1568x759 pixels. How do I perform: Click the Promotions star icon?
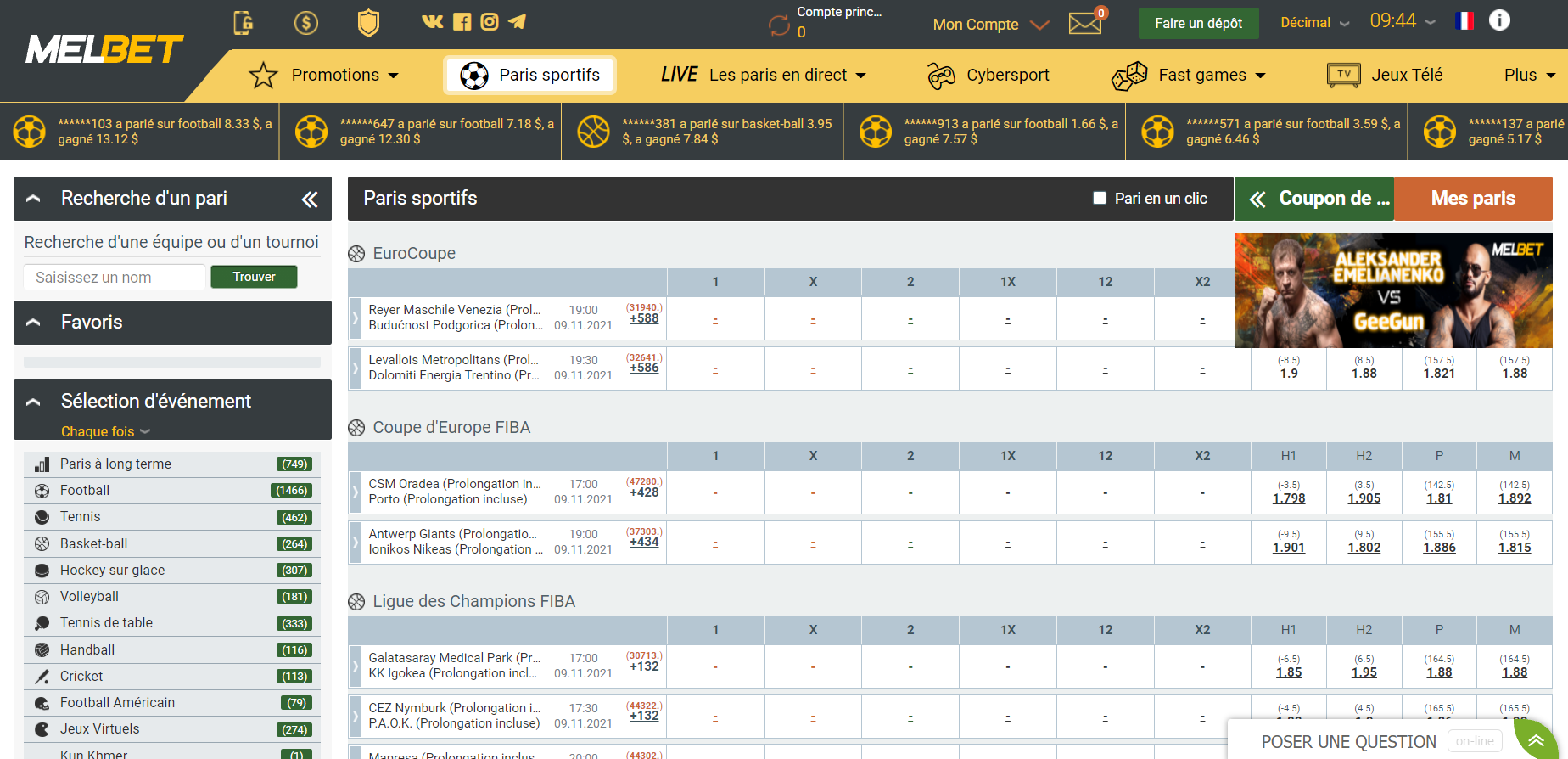pos(263,76)
